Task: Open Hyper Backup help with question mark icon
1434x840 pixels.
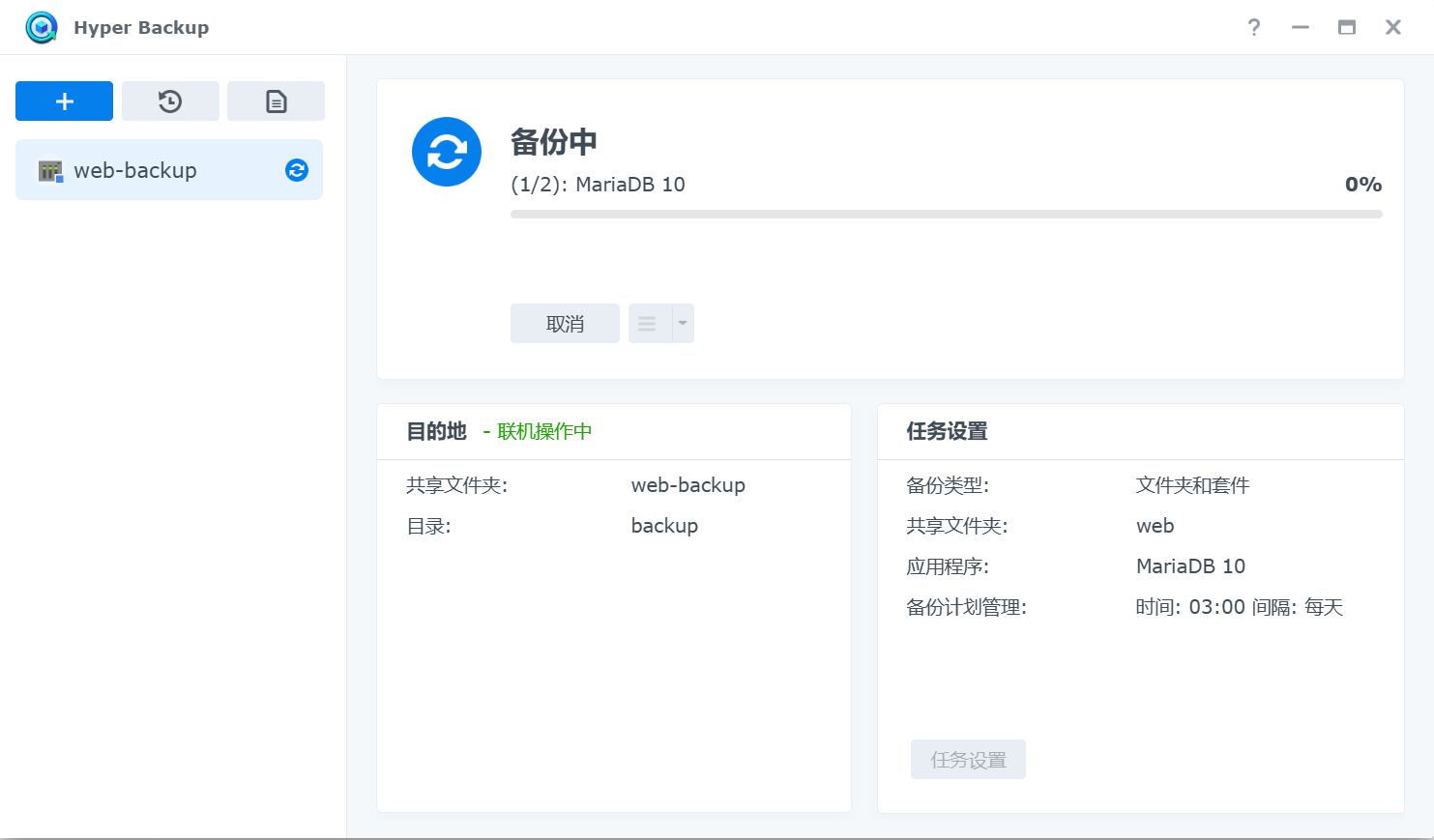Action: [1253, 27]
